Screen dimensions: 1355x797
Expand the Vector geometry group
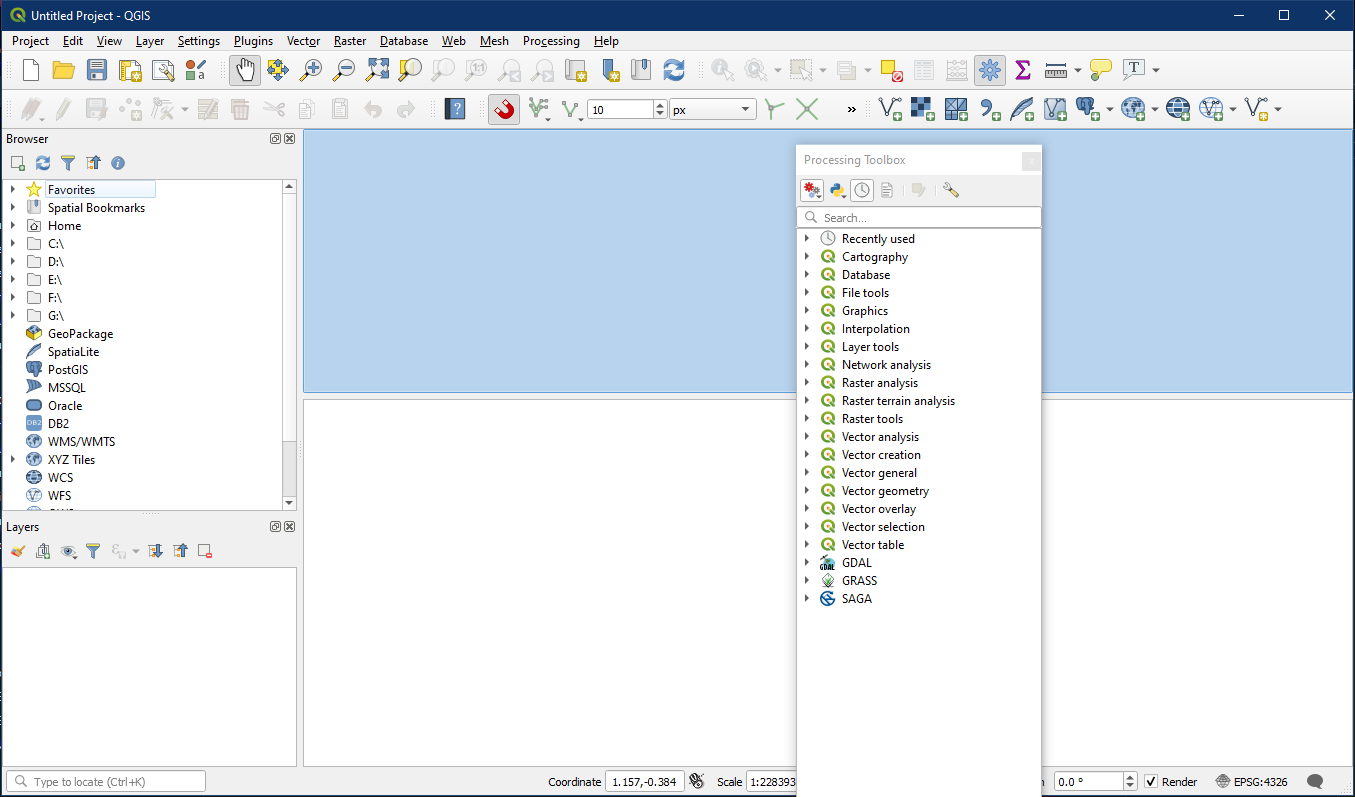point(807,491)
